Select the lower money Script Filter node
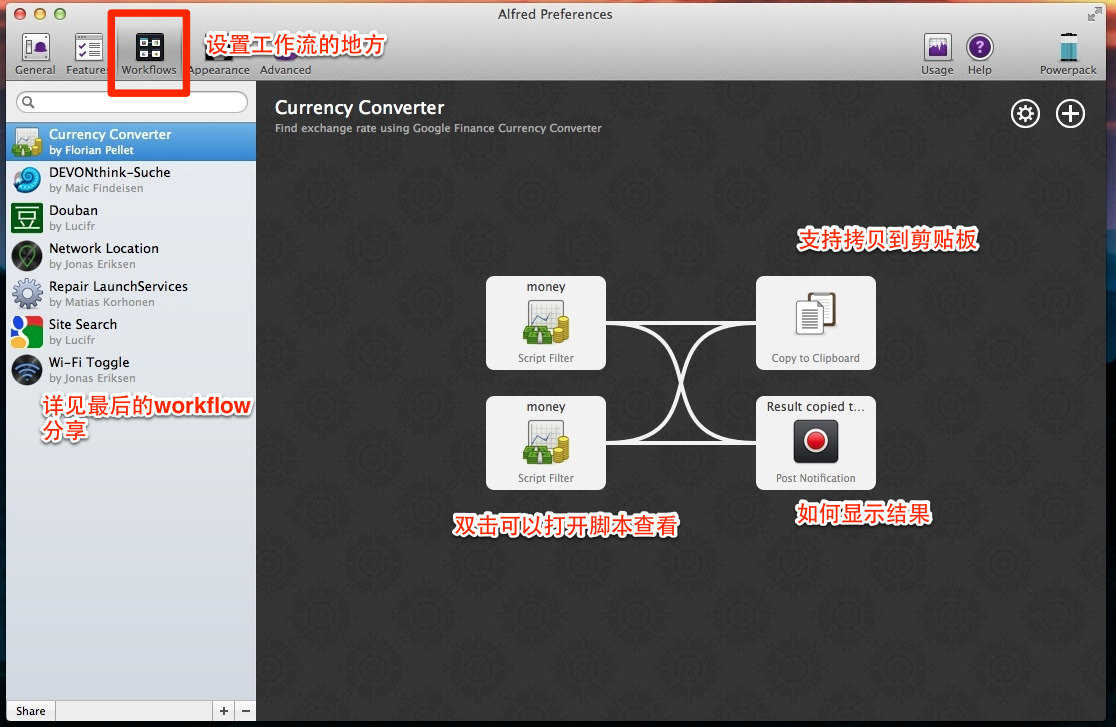Viewport: 1116px width, 727px height. (546, 443)
